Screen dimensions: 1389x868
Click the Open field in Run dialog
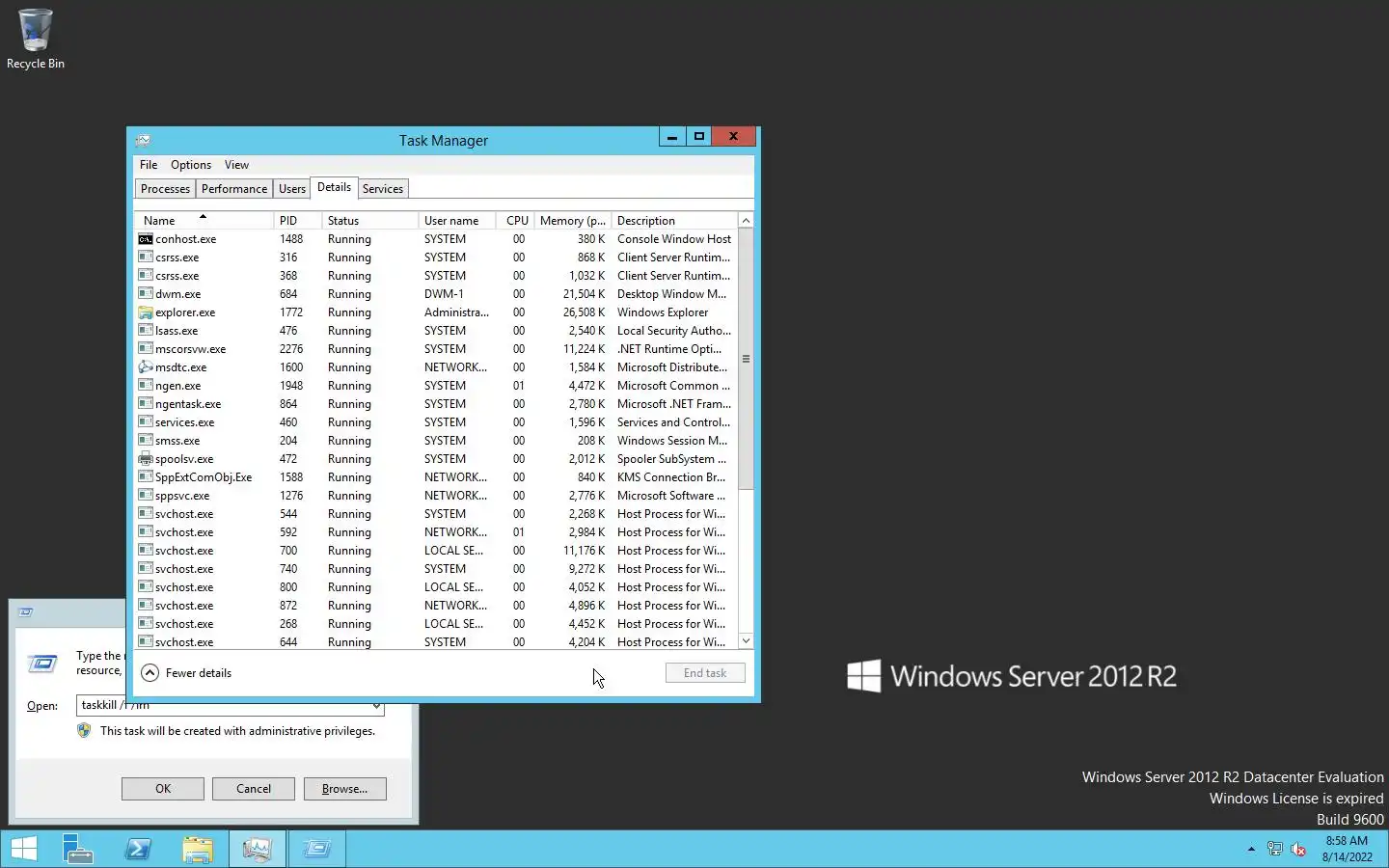(231, 707)
